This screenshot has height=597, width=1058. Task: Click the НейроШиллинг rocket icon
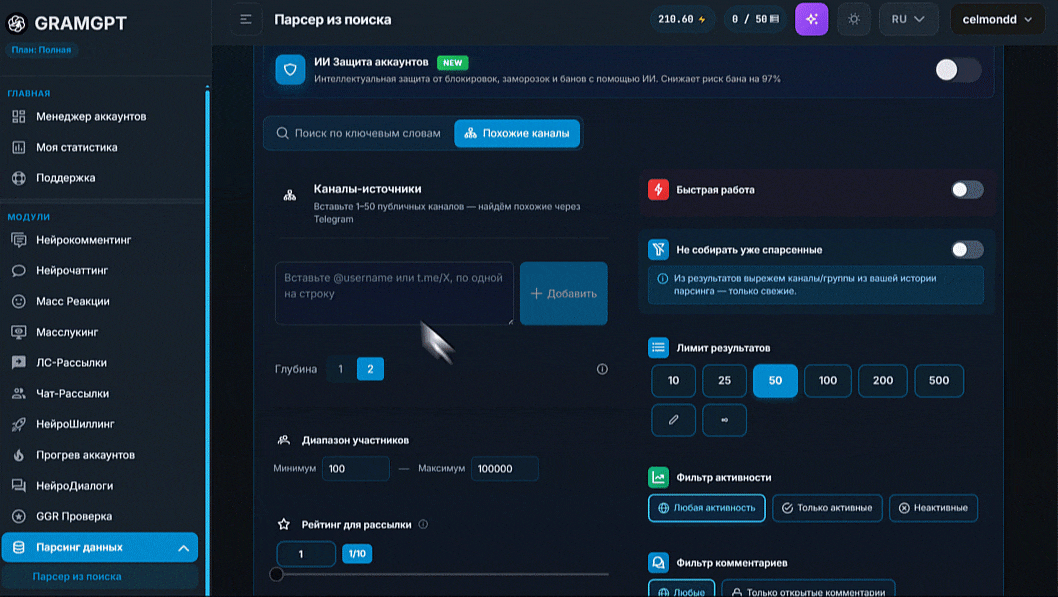point(19,424)
